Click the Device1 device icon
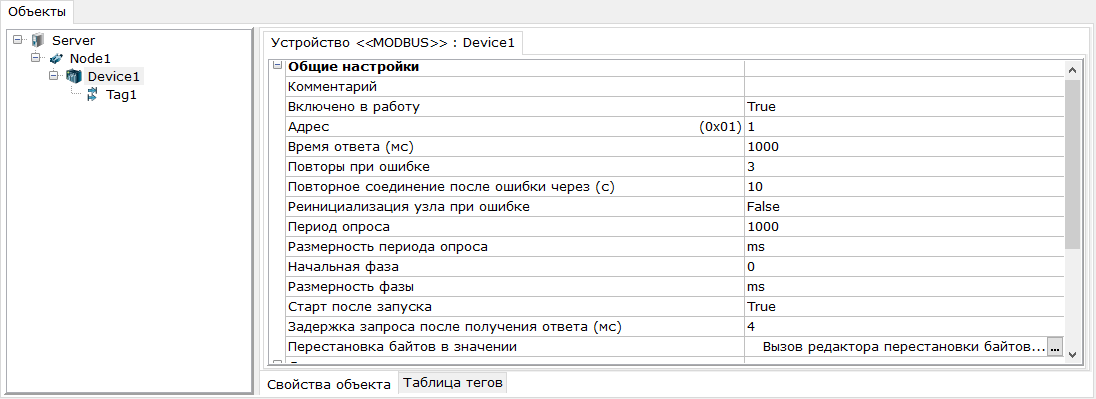Viewport: 1096px width, 399px height. click(73, 76)
